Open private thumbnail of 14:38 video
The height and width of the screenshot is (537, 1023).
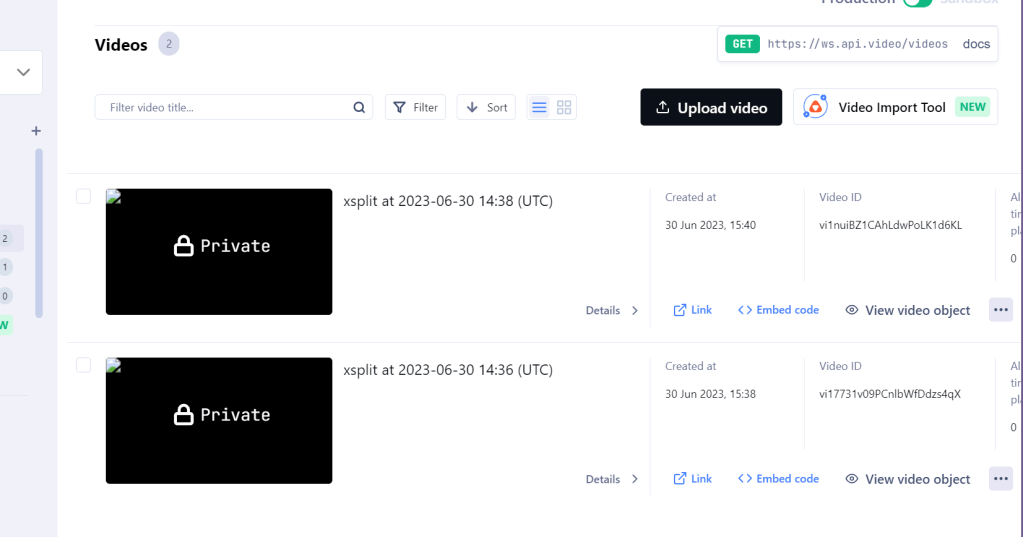pyautogui.click(x=219, y=252)
